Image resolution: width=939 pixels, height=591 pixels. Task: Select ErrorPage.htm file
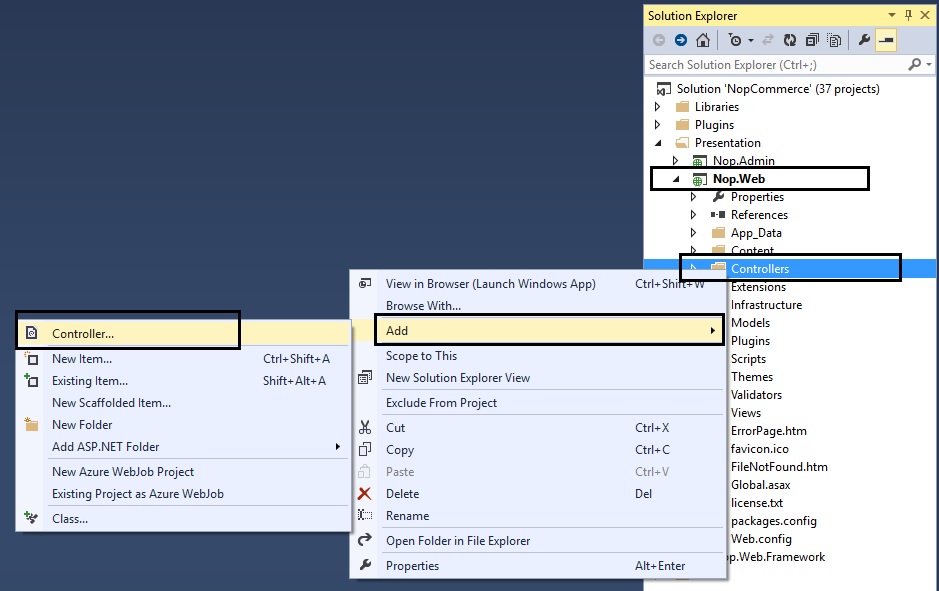768,431
